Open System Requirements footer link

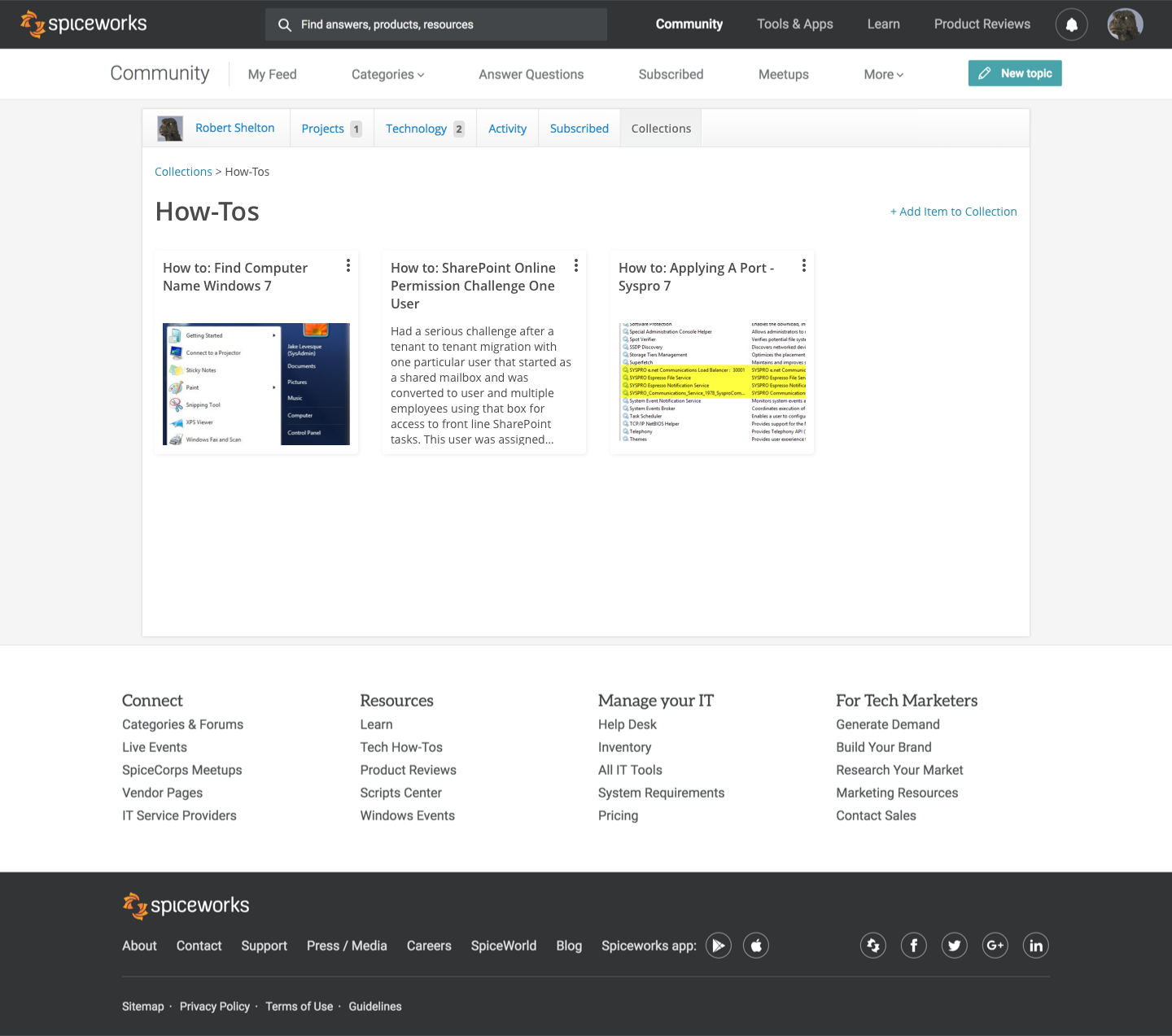tap(661, 793)
